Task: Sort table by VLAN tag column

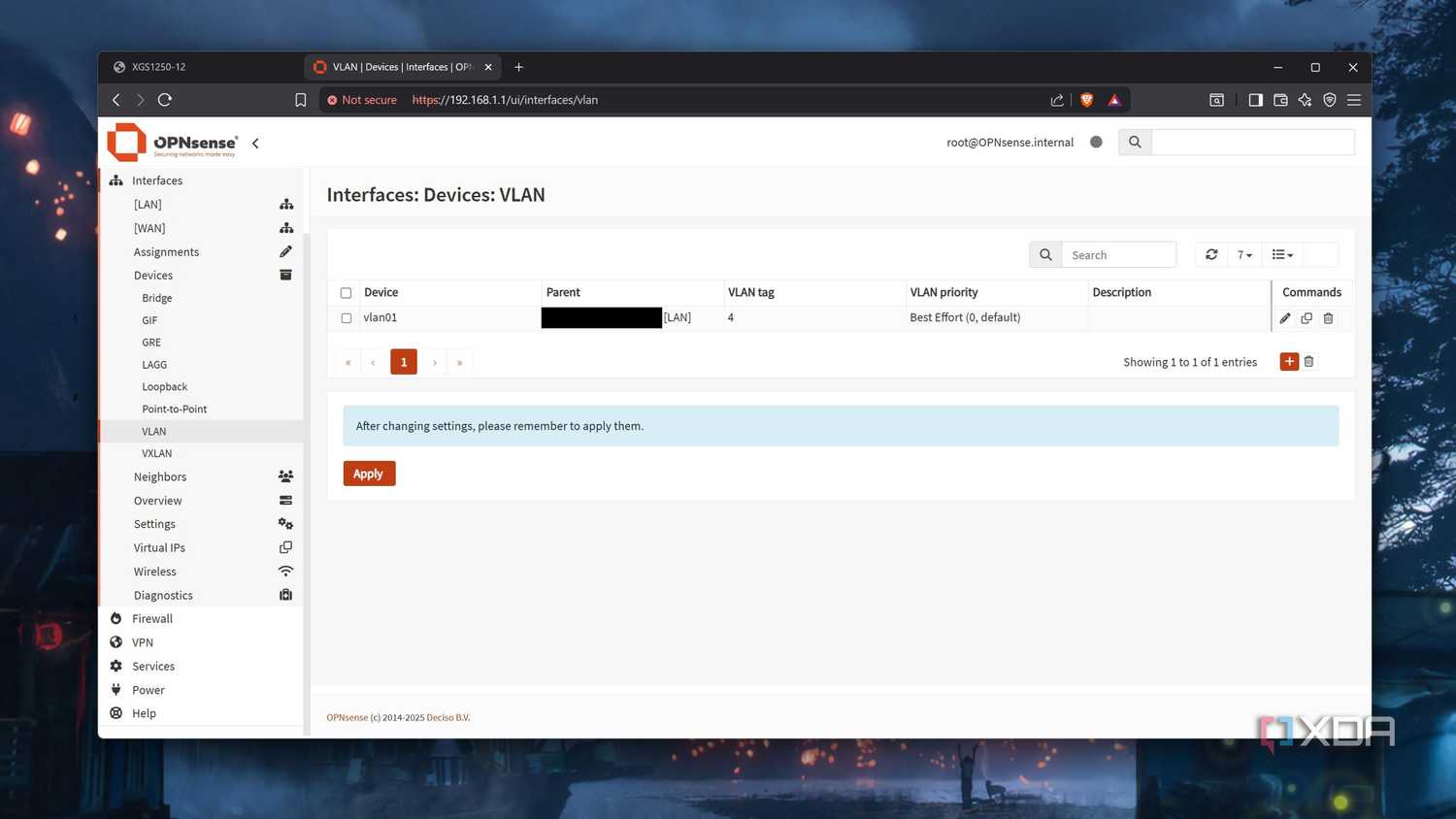Action: click(751, 292)
